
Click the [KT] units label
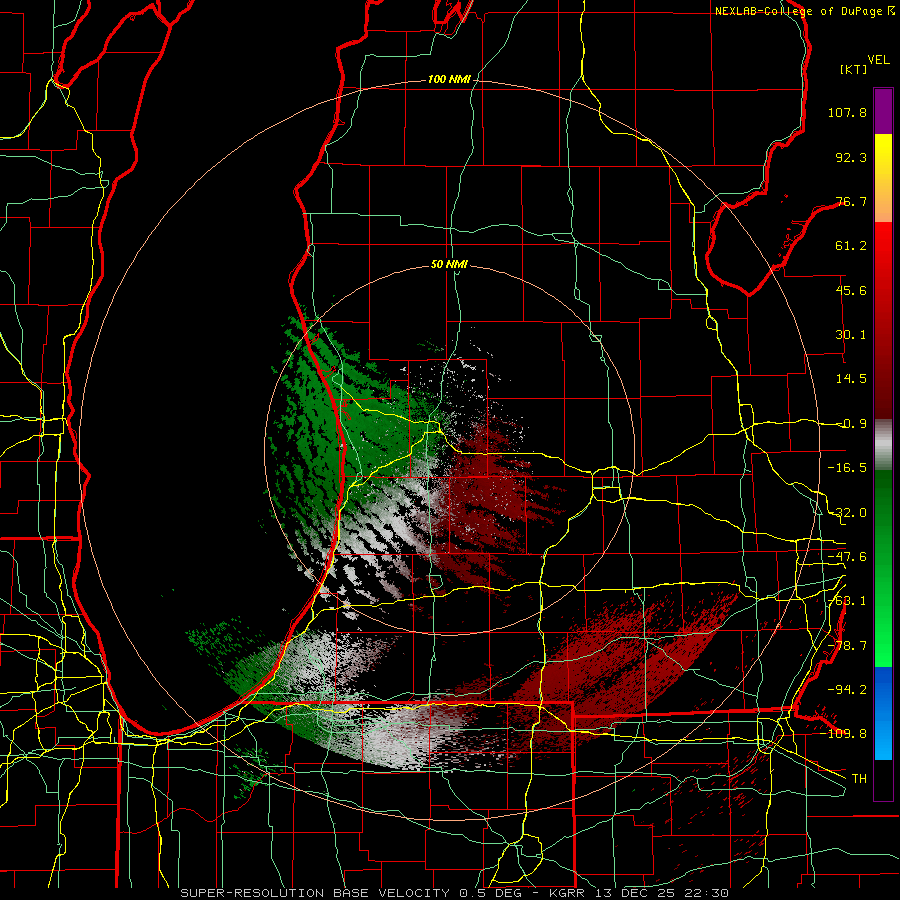tap(853, 69)
